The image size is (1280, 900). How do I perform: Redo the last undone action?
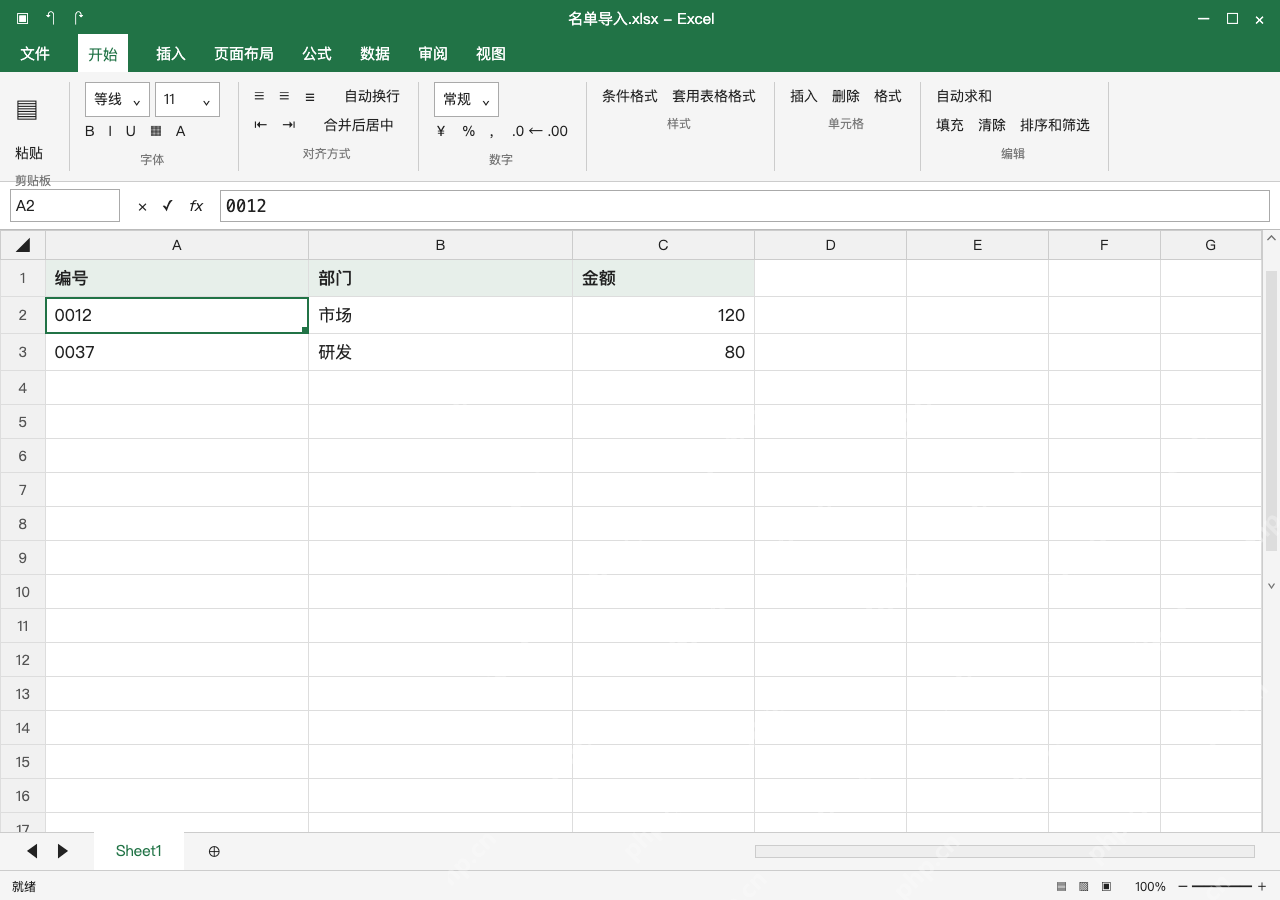[x=79, y=18]
